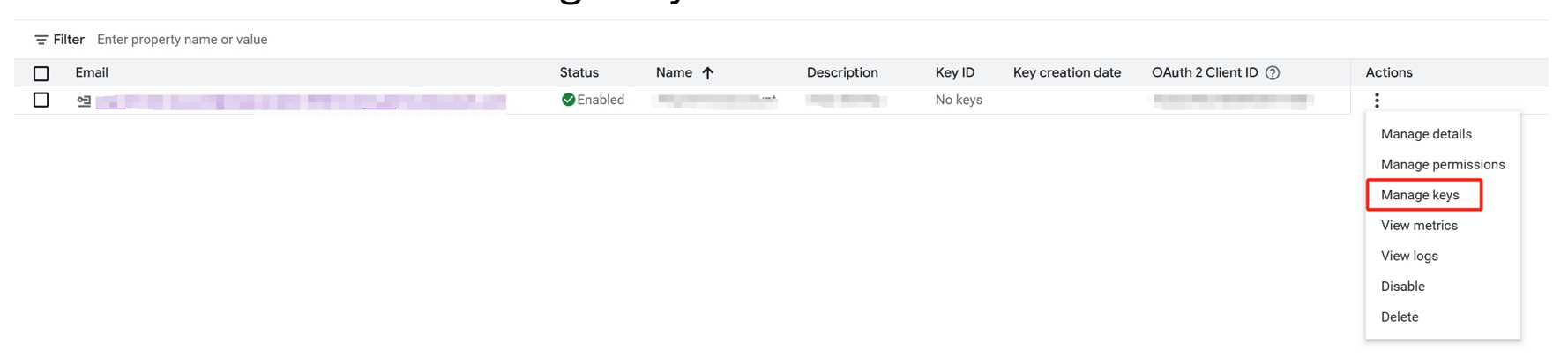Click the service account icon beside email
The width and height of the screenshot is (1568, 358).
pos(84,101)
